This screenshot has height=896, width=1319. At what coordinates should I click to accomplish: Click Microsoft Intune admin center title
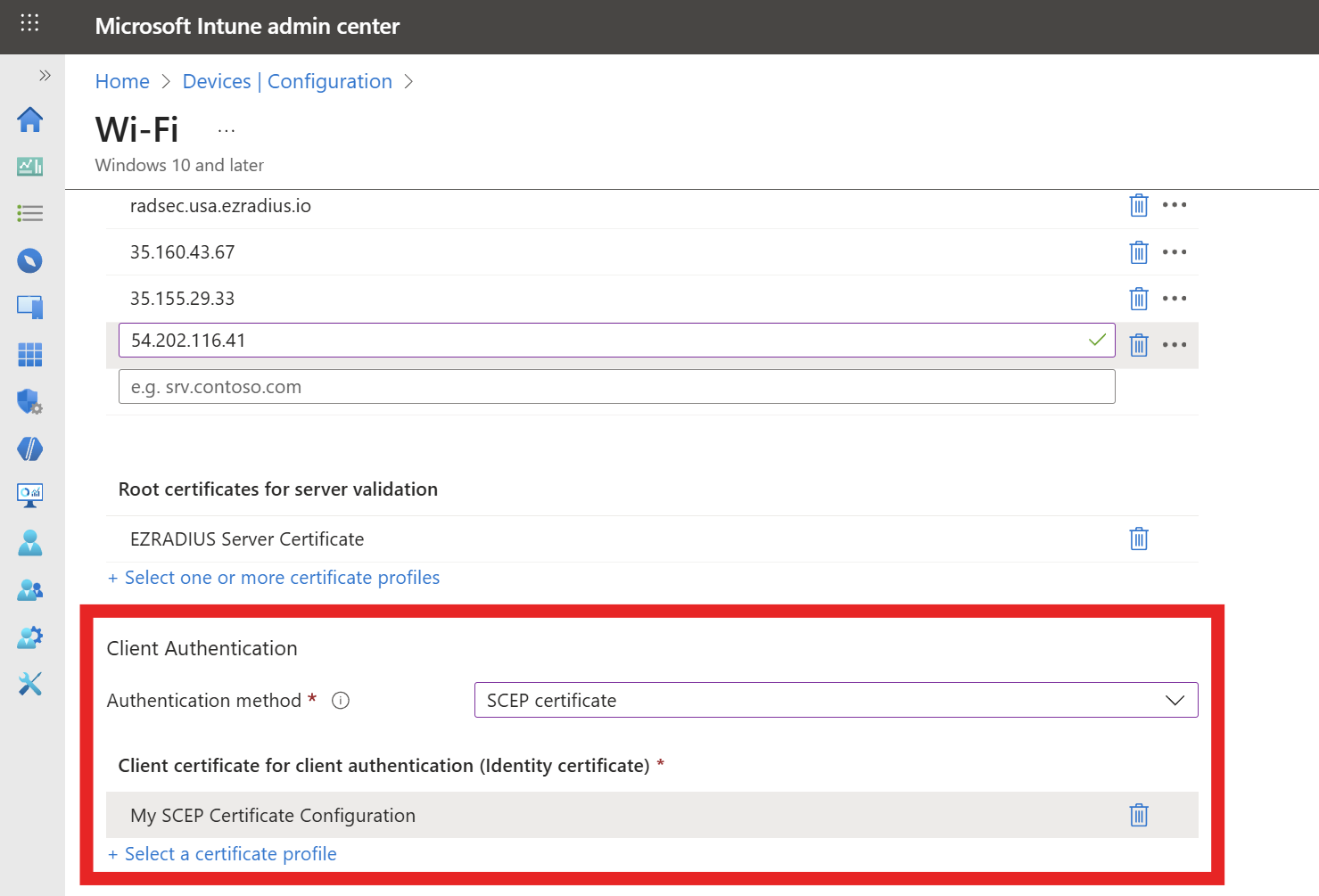point(248,27)
